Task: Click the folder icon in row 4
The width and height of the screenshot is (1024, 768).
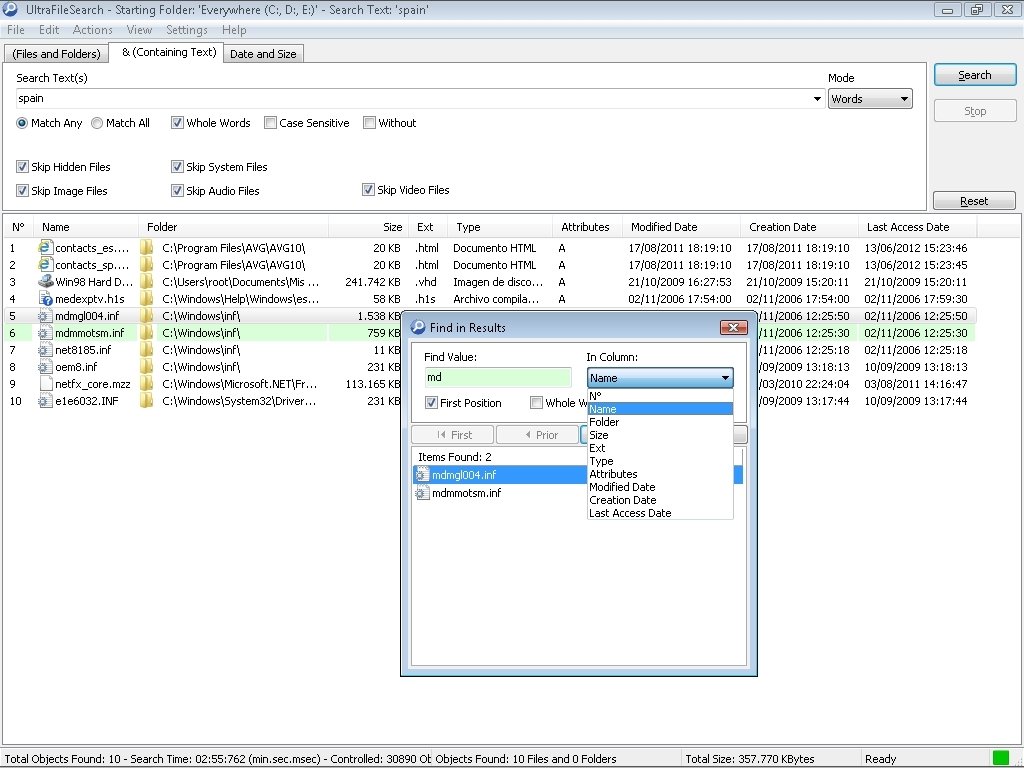Action: (148, 298)
